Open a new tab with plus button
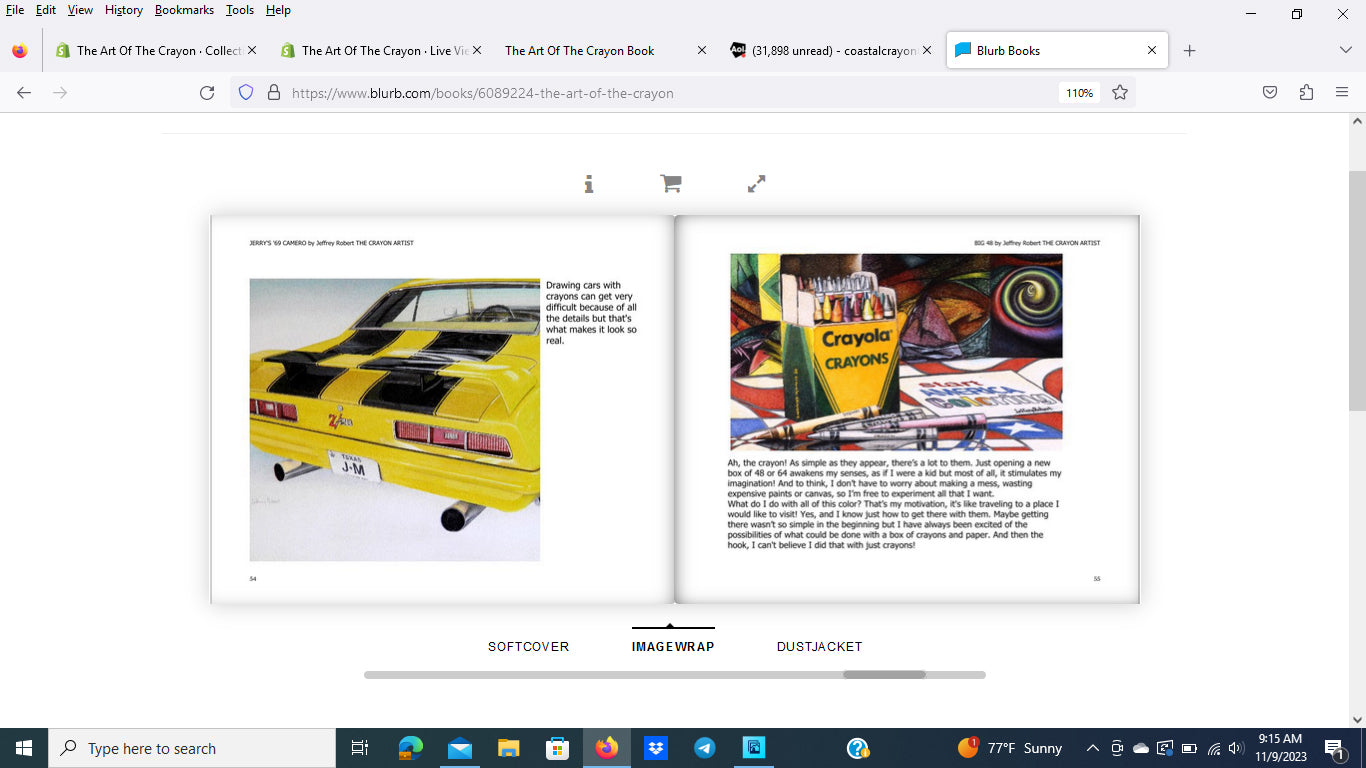Image resolution: width=1366 pixels, height=768 pixels. 1189,50
